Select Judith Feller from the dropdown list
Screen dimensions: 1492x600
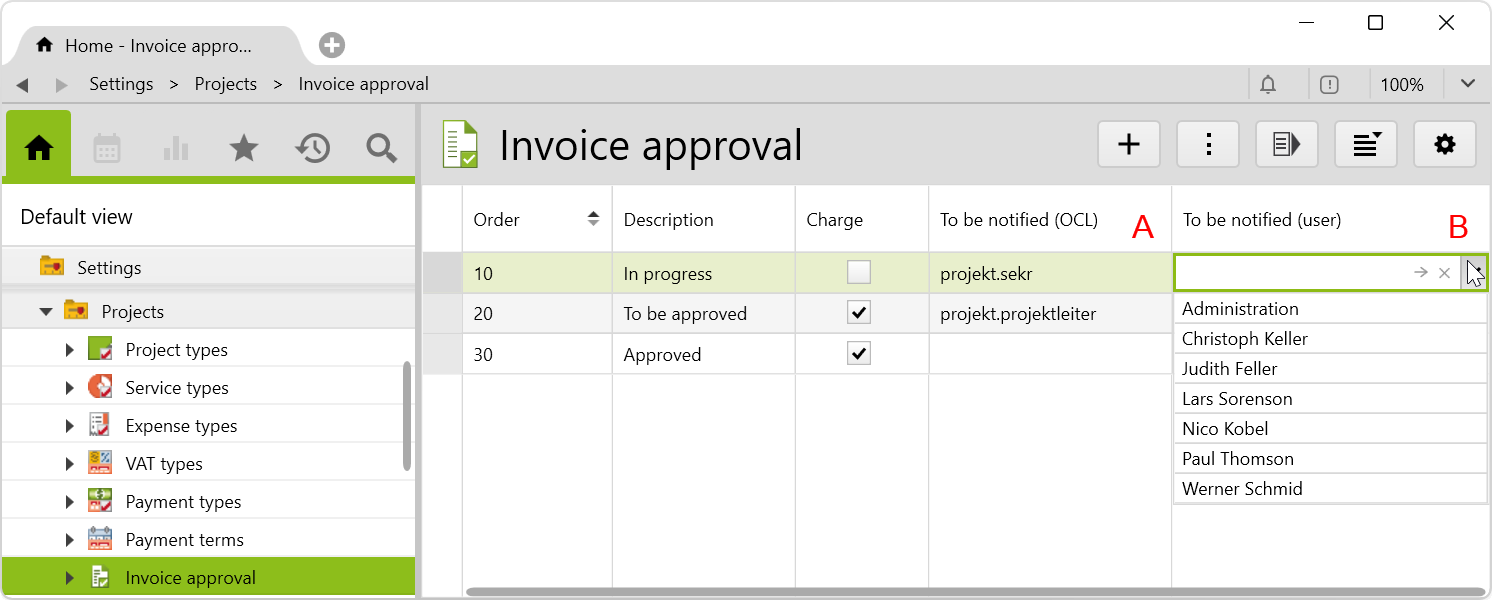point(1229,369)
